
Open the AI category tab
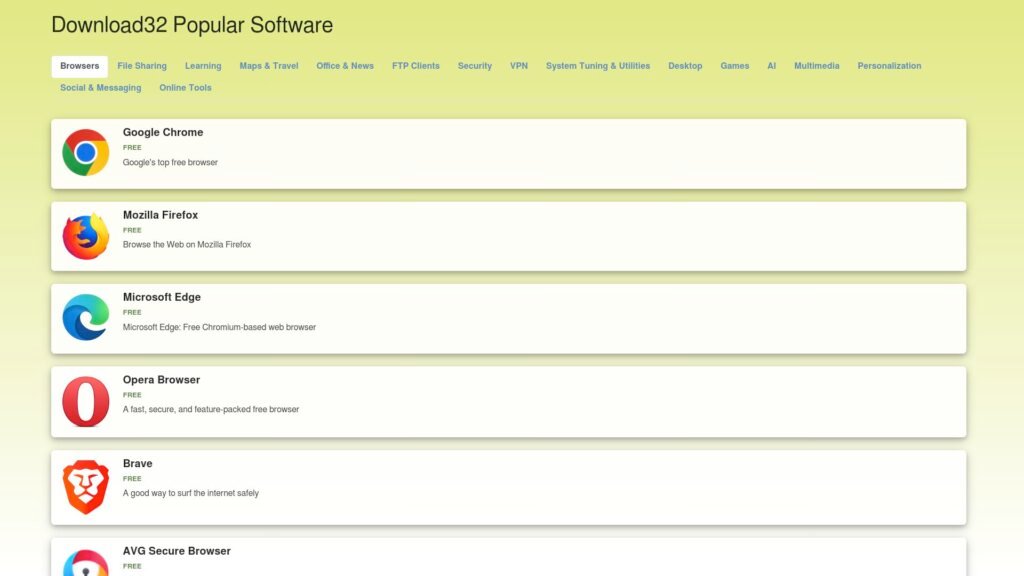(771, 66)
